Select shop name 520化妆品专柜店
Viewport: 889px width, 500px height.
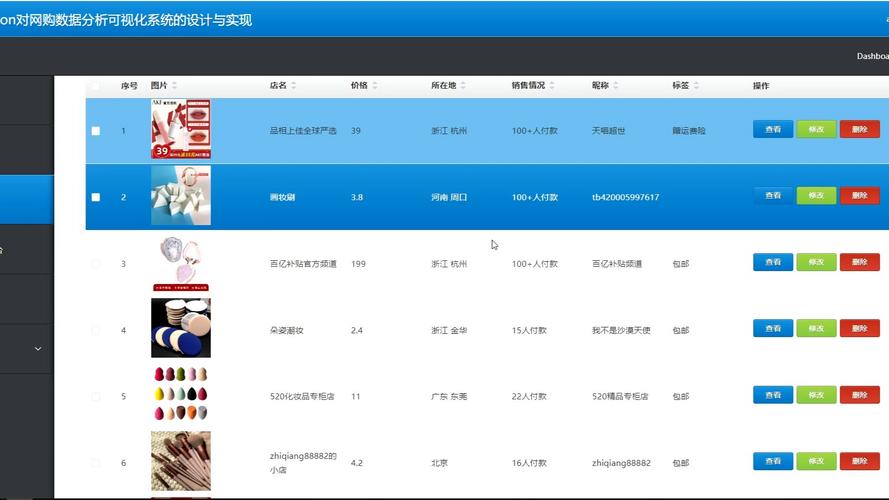[x=302, y=396]
